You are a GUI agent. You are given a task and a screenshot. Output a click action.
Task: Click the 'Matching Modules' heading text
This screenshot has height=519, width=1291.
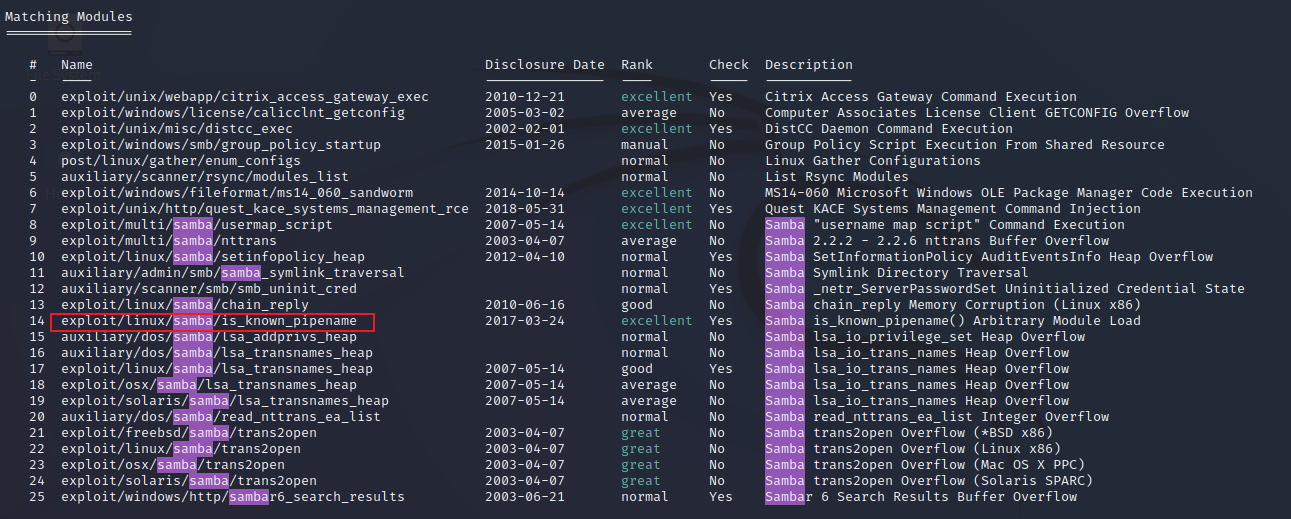tap(69, 17)
